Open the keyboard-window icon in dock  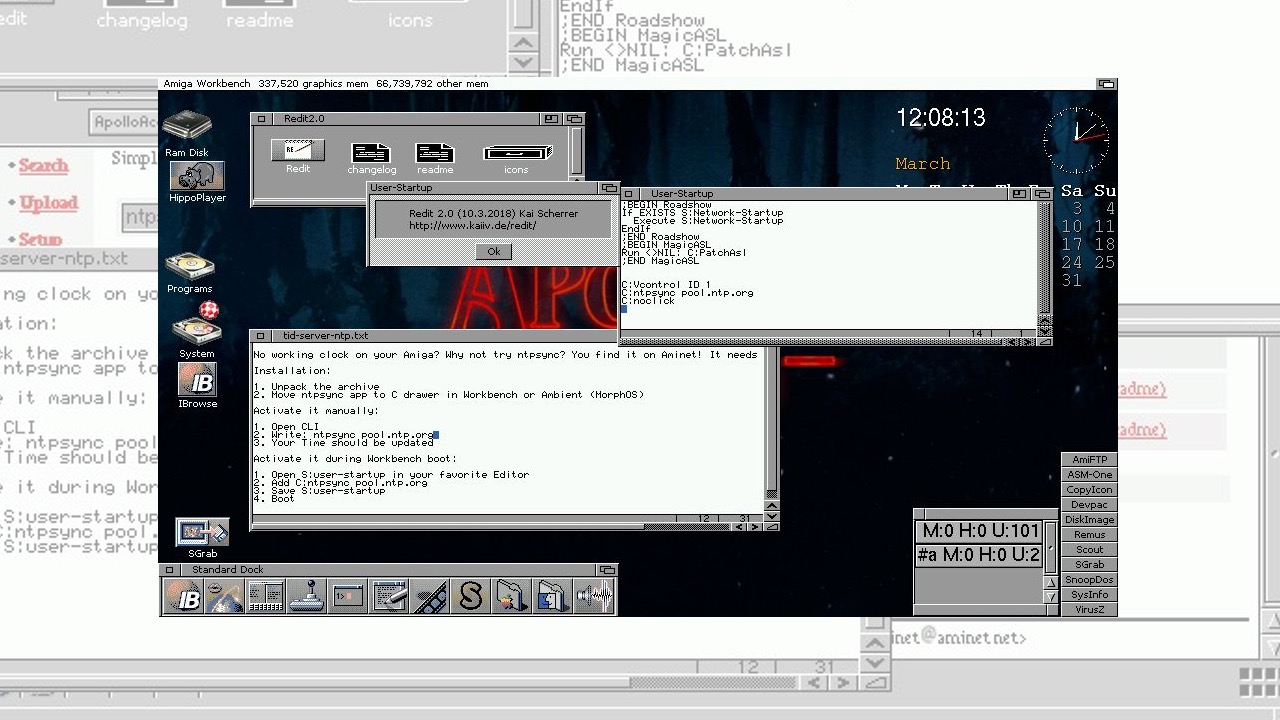pyautogui.click(x=266, y=597)
